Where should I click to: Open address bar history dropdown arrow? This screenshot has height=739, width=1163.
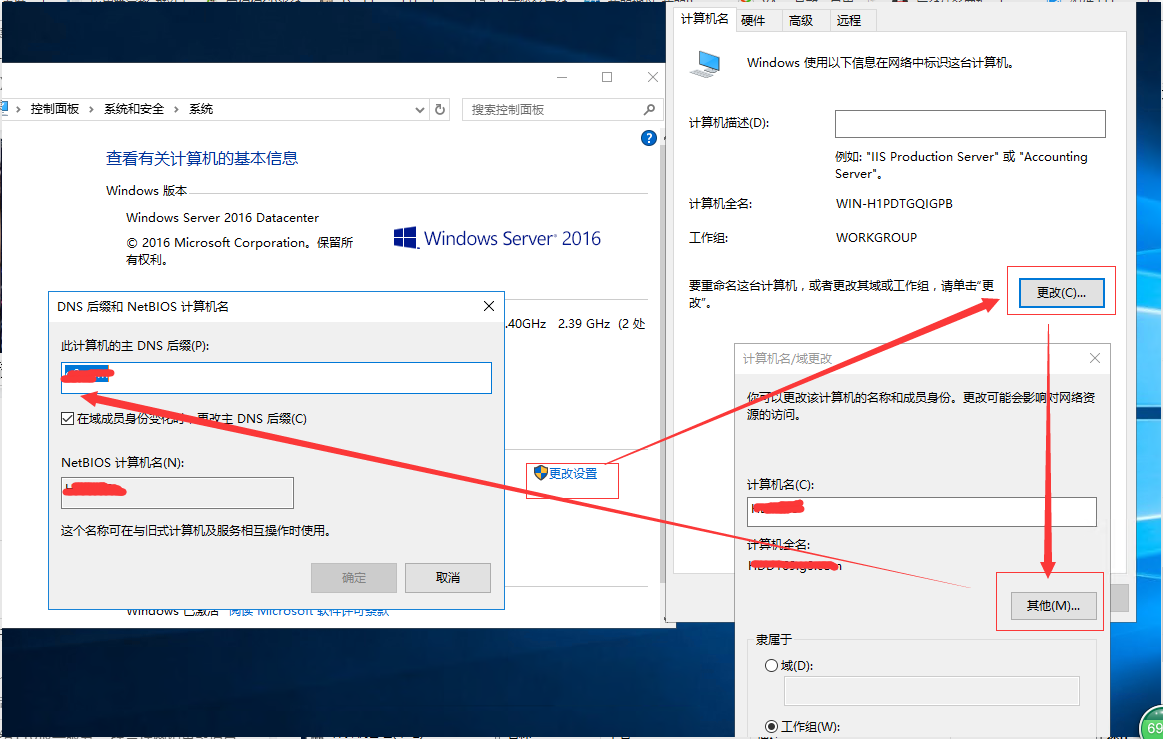[420, 110]
